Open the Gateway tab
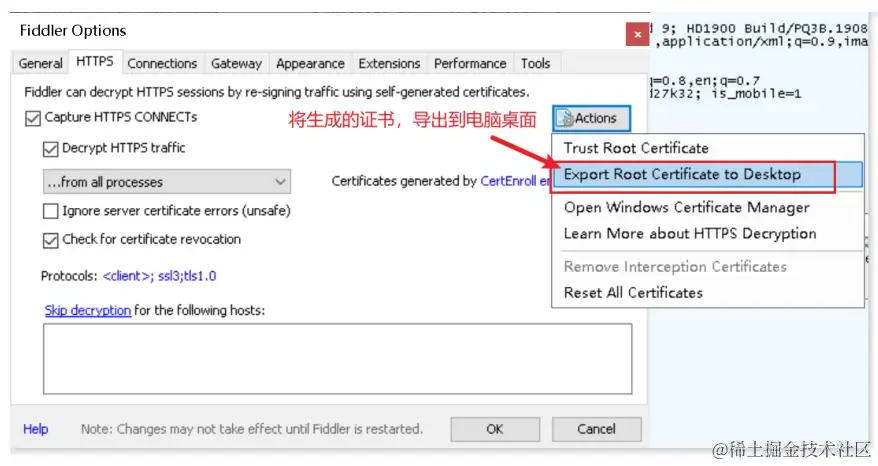Viewport: 878px width, 466px height. (x=236, y=63)
